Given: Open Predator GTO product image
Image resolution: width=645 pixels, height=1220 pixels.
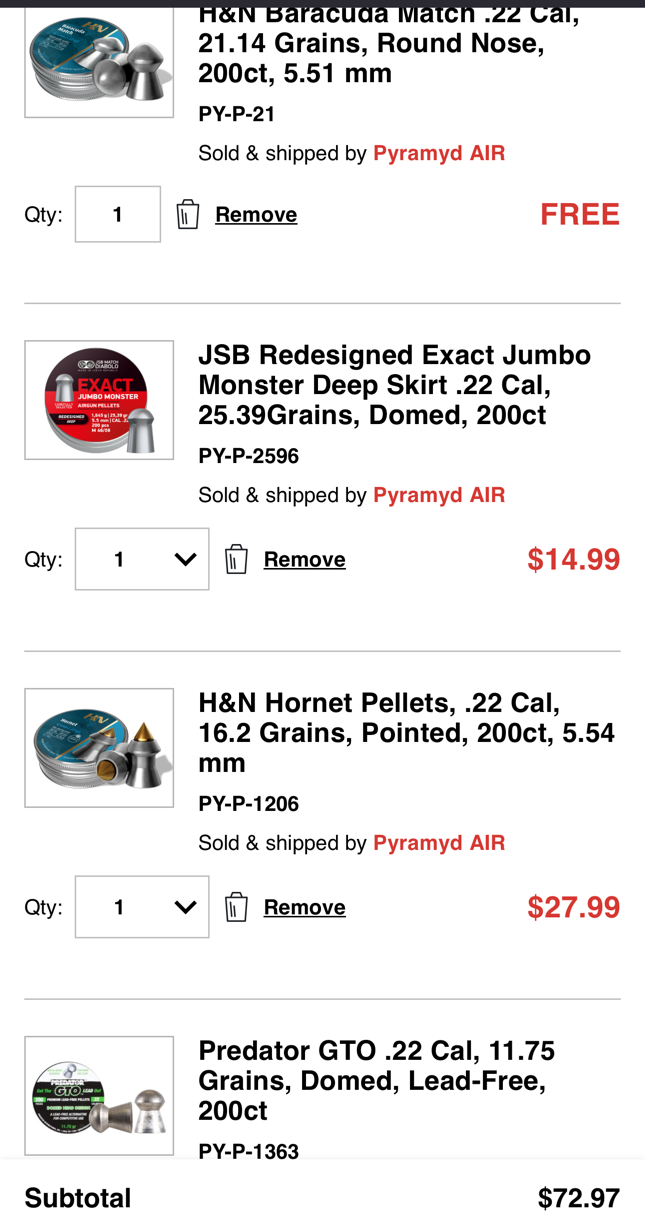Looking at the screenshot, I should 99,1096.
